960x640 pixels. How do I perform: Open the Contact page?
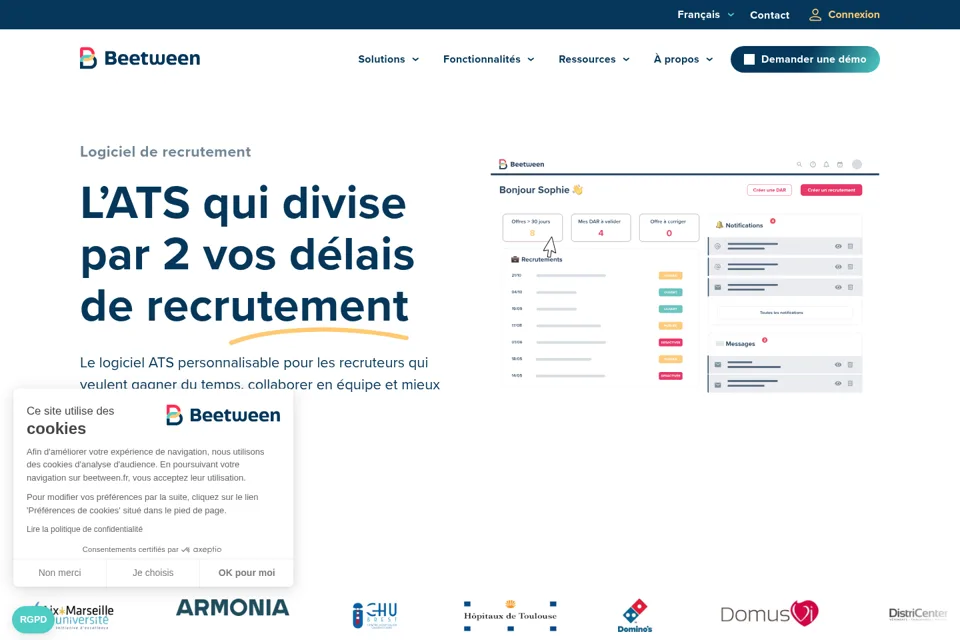pyautogui.click(x=770, y=15)
